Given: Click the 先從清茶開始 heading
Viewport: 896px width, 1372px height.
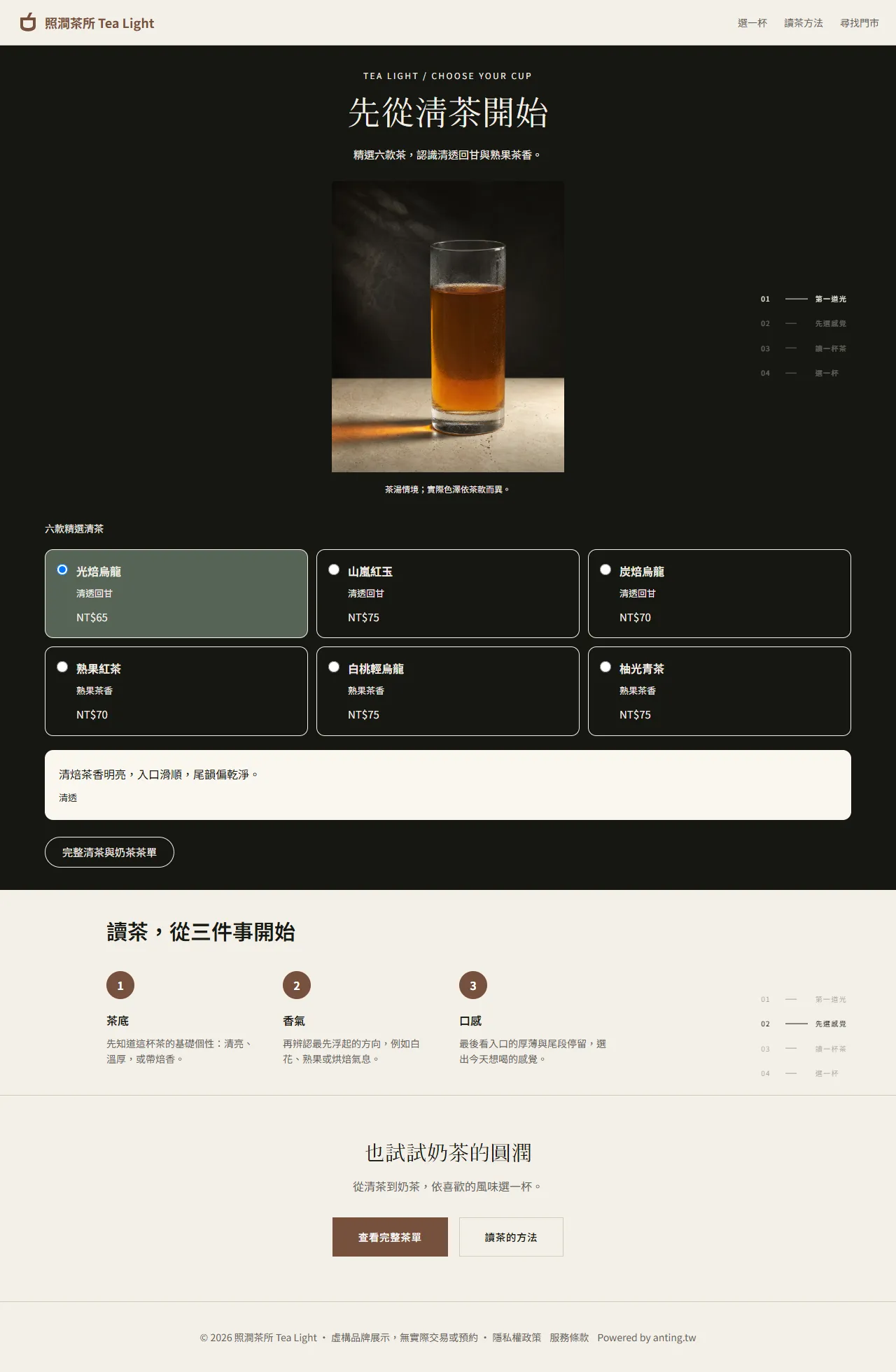Looking at the screenshot, I should click(448, 113).
